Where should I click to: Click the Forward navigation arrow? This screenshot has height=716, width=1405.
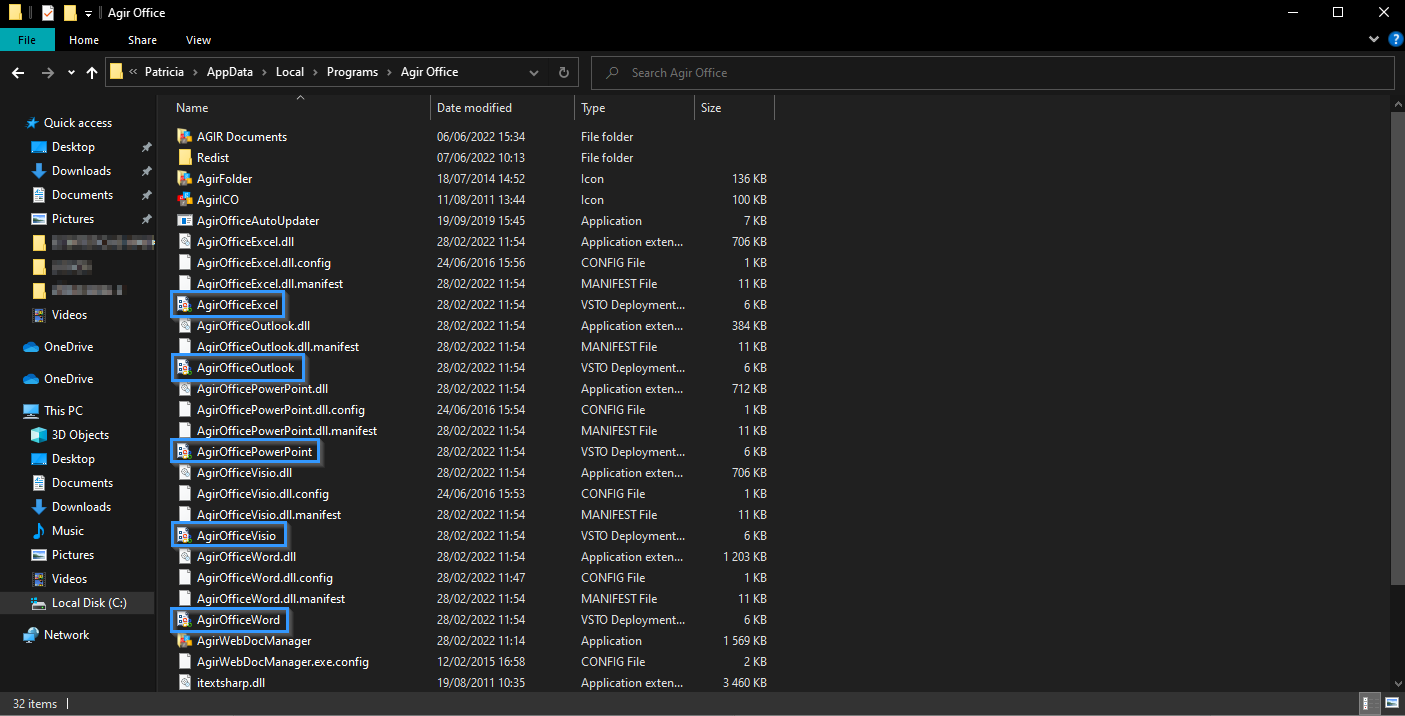(x=47, y=73)
